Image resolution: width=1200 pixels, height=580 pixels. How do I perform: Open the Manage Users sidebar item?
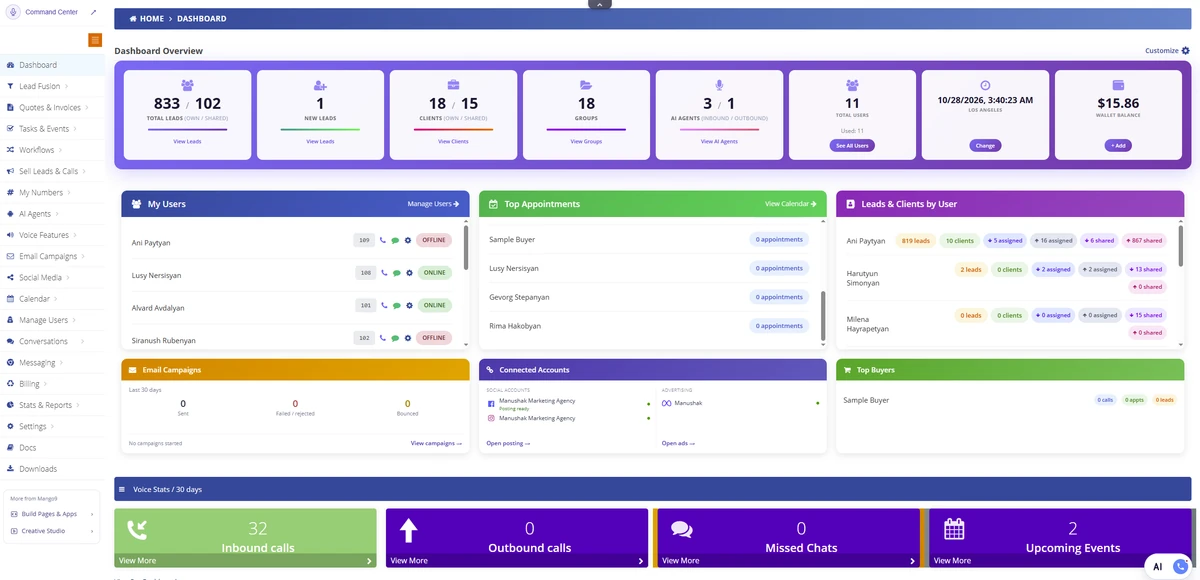(52, 320)
